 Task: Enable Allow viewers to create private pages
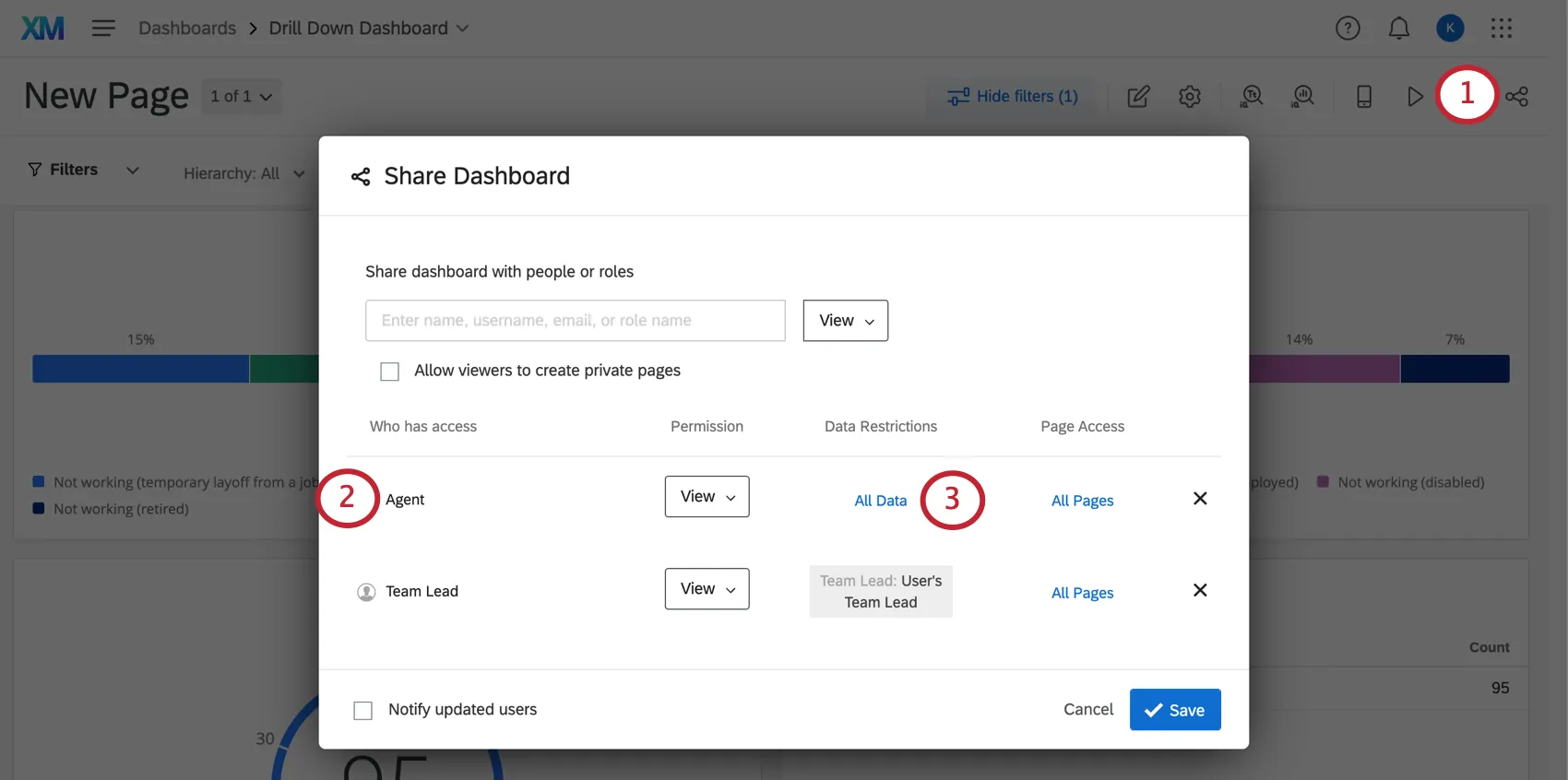click(390, 372)
